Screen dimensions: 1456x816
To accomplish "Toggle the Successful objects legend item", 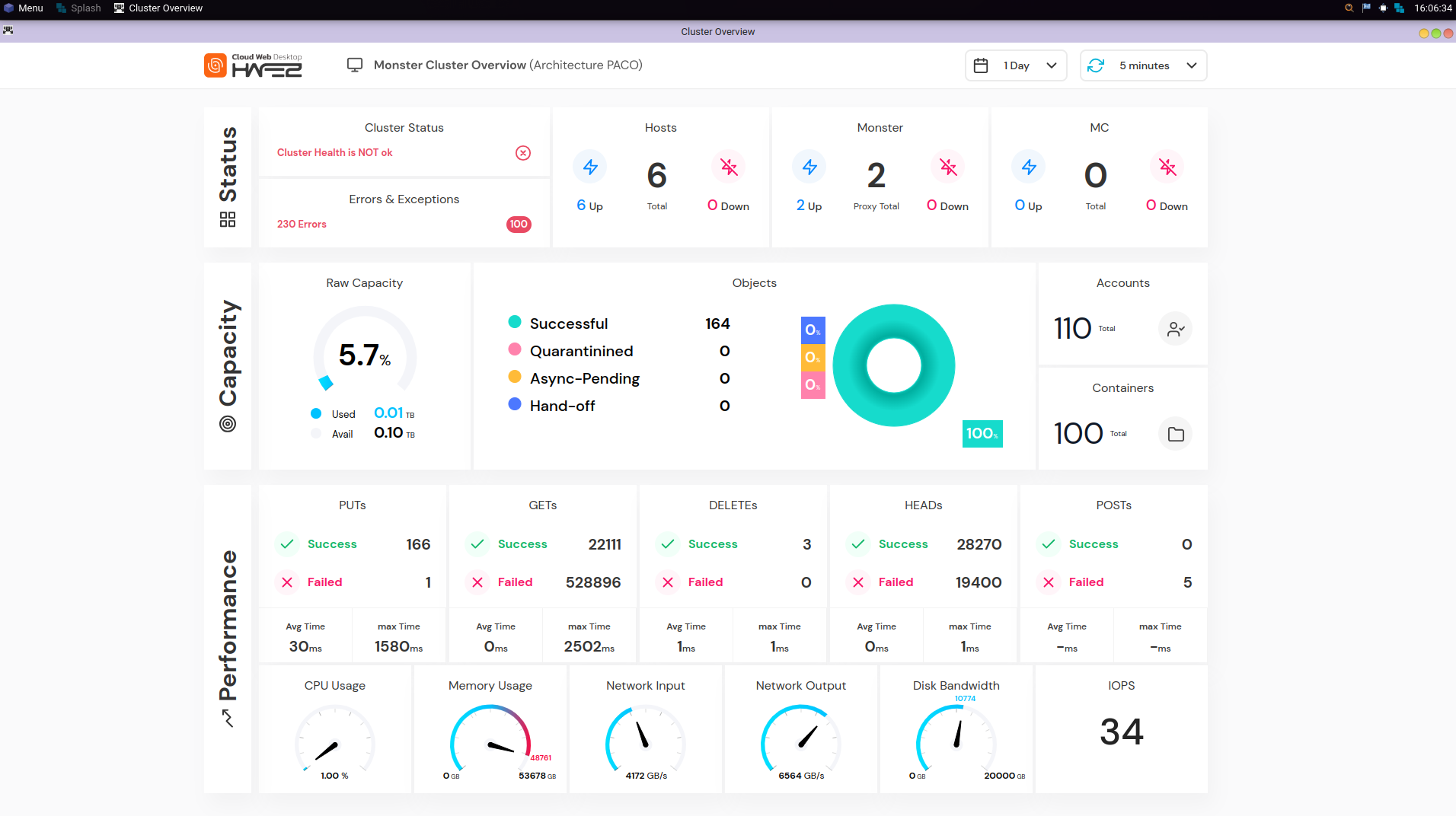I will tap(568, 324).
